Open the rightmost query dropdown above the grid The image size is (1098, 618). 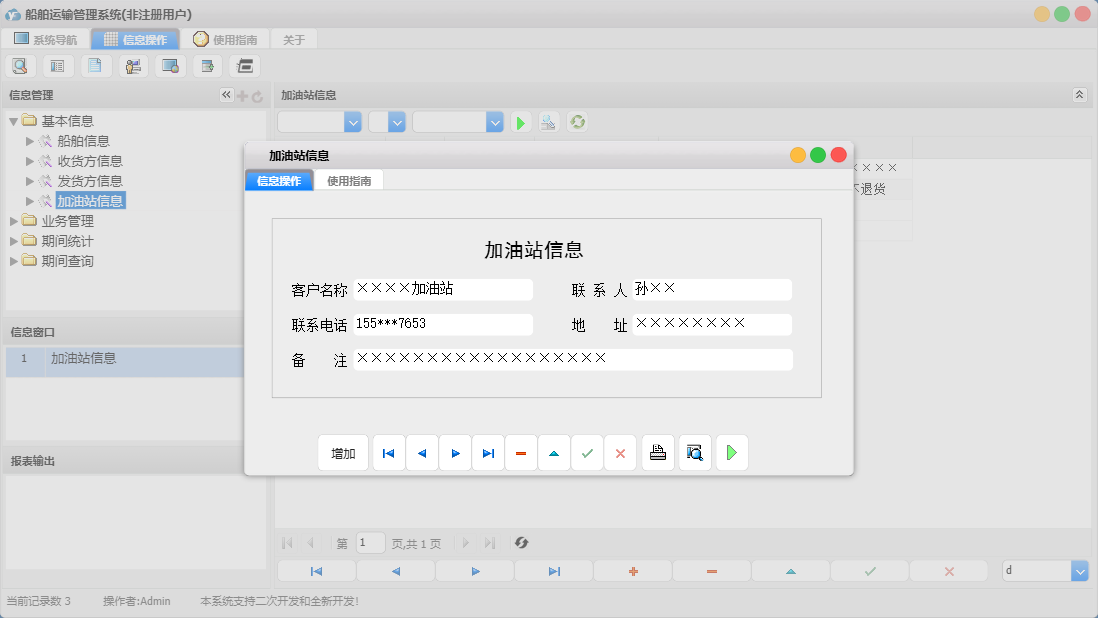tap(496, 121)
